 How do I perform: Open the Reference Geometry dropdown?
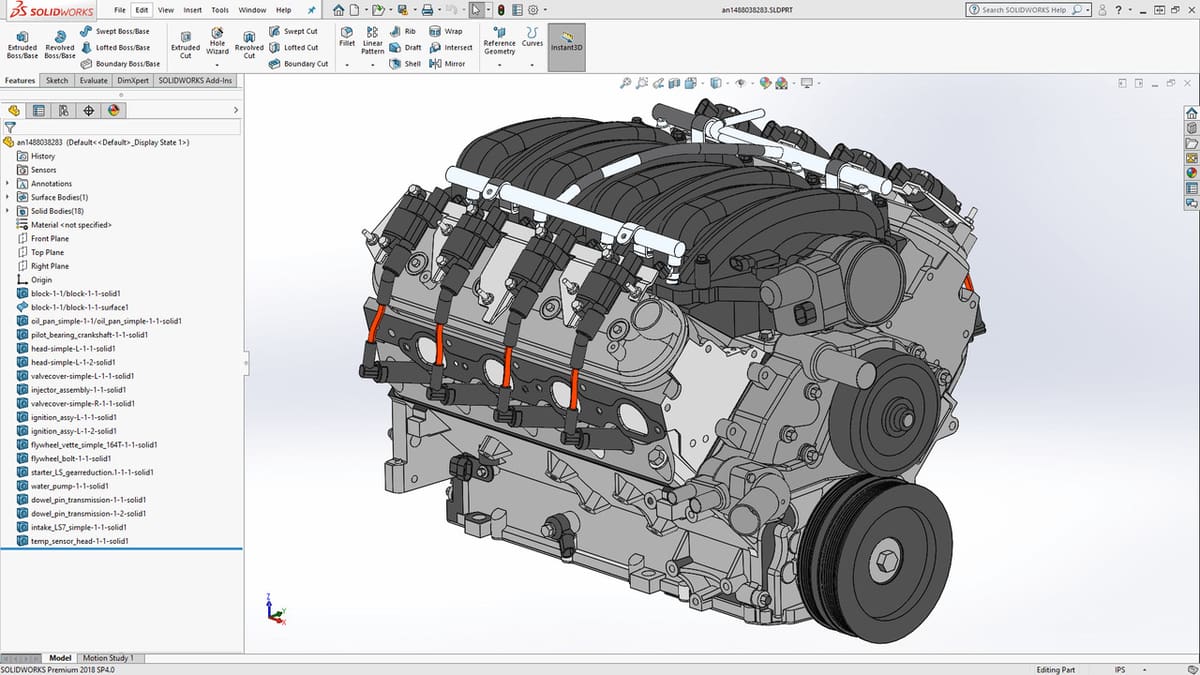(499, 64)
